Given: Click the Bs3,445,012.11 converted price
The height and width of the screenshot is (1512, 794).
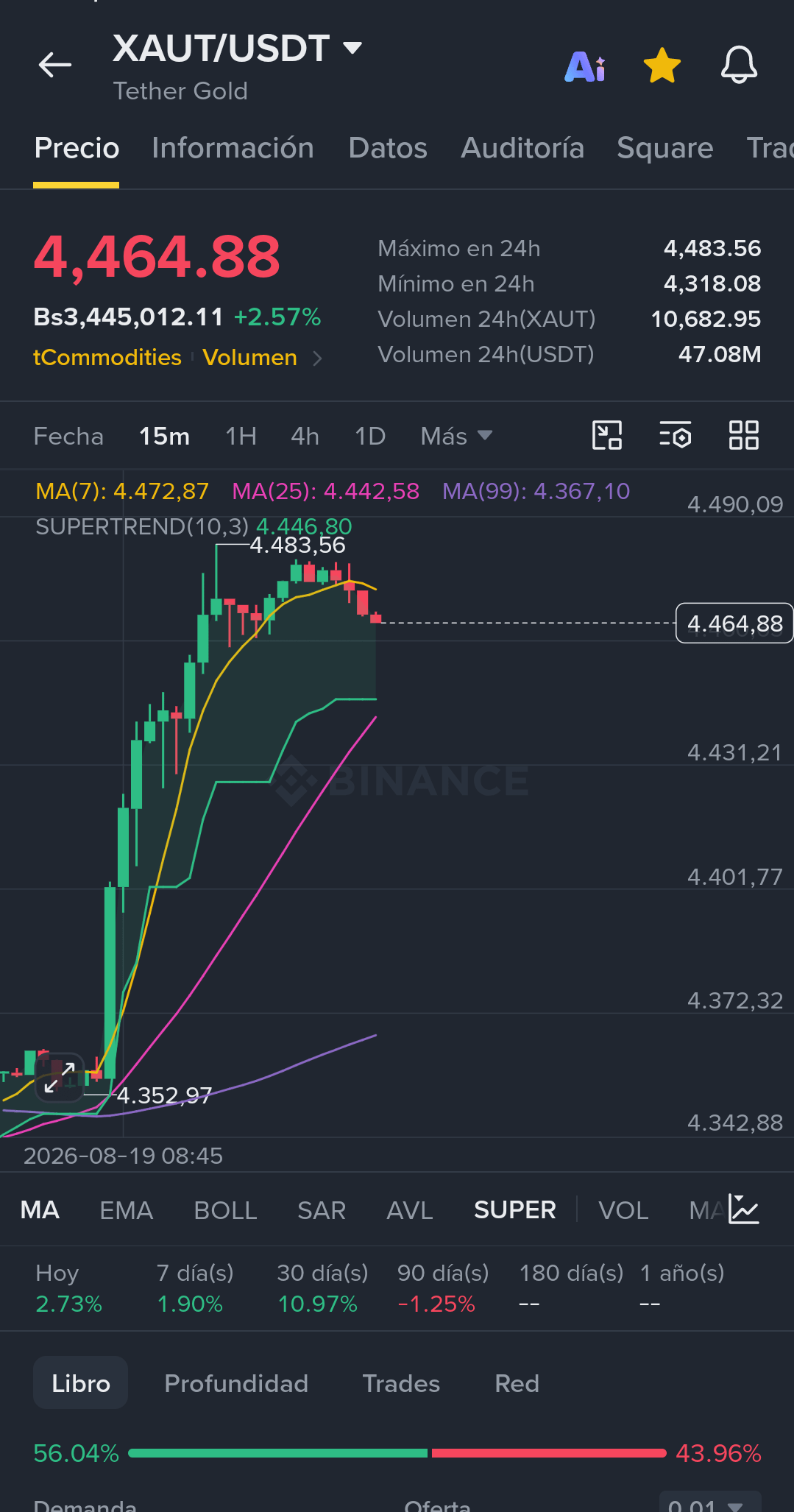Looking at the screenshot, I should click(x=129, y=317).
